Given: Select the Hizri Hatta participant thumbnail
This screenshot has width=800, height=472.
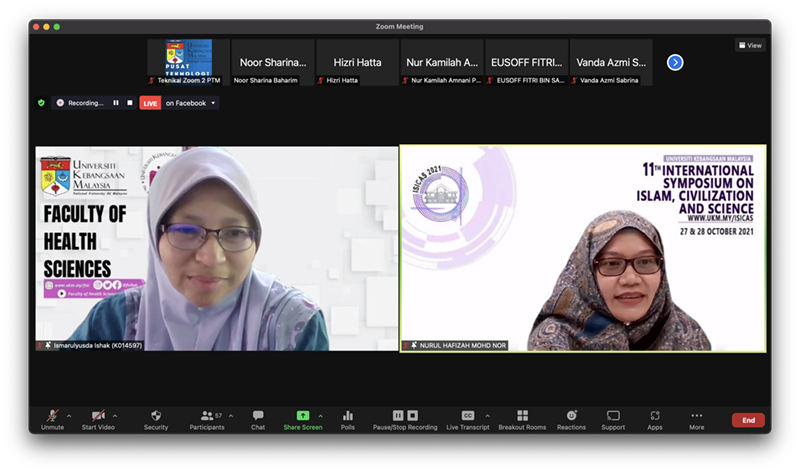Looking at the screenshot, I should point(358,62).
